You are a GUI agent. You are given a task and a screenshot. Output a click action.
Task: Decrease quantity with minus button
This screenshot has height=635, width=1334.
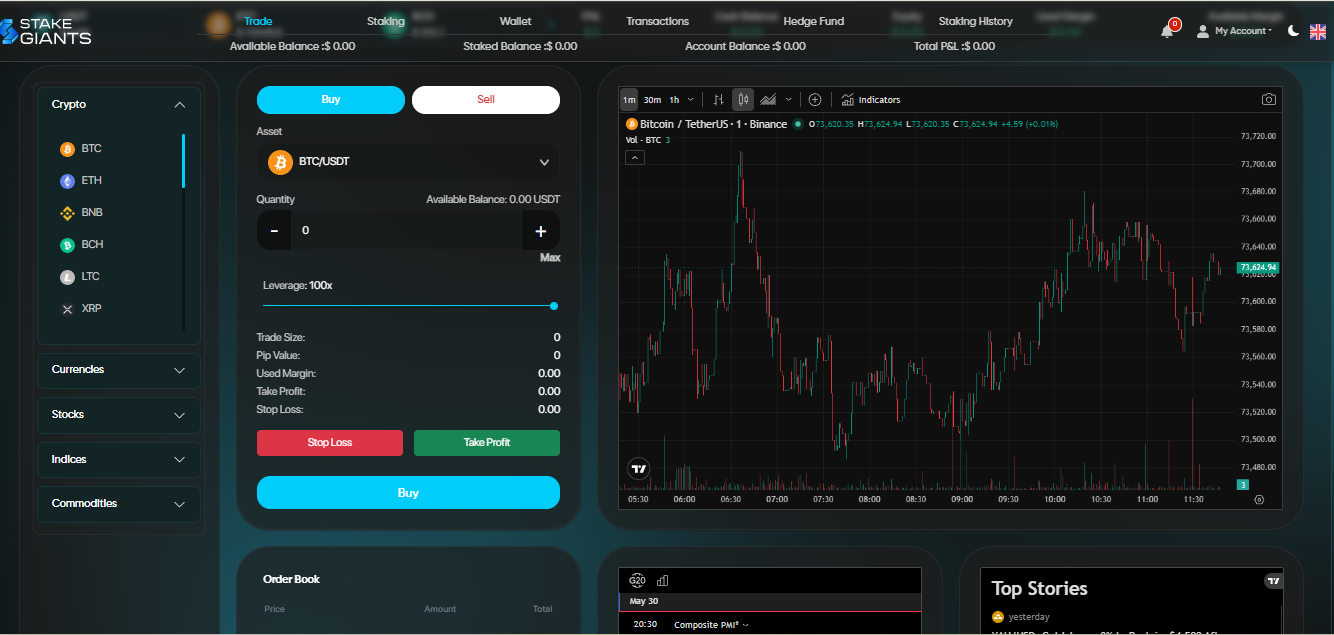(274, 231)
